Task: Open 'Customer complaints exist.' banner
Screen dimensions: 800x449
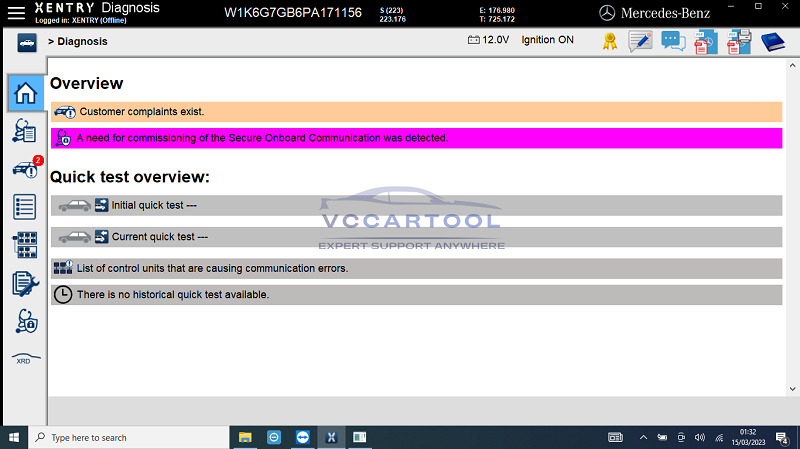Action: (x=416, y=112)
